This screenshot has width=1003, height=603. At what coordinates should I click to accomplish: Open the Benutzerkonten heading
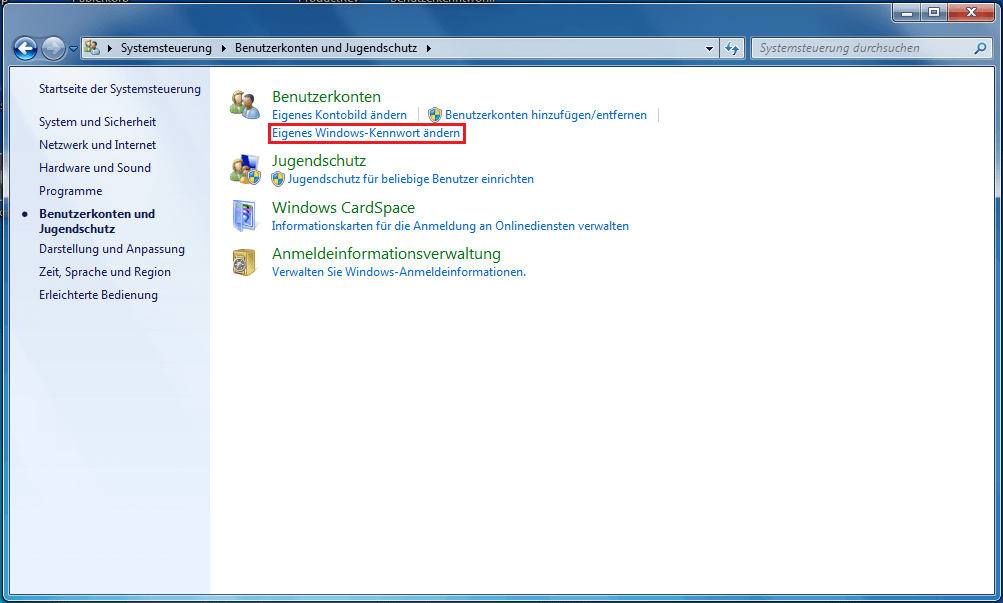[326, 97]
